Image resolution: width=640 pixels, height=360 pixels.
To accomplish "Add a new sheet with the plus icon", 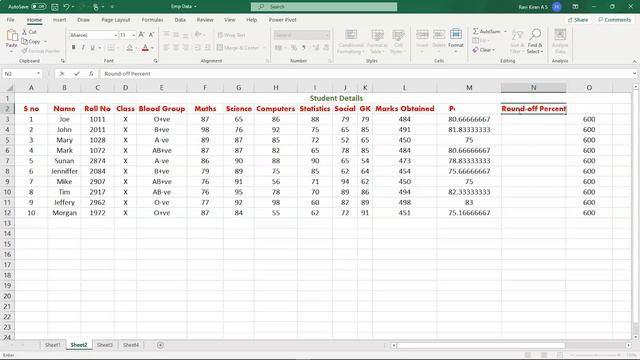I will [x=160, y=345].
